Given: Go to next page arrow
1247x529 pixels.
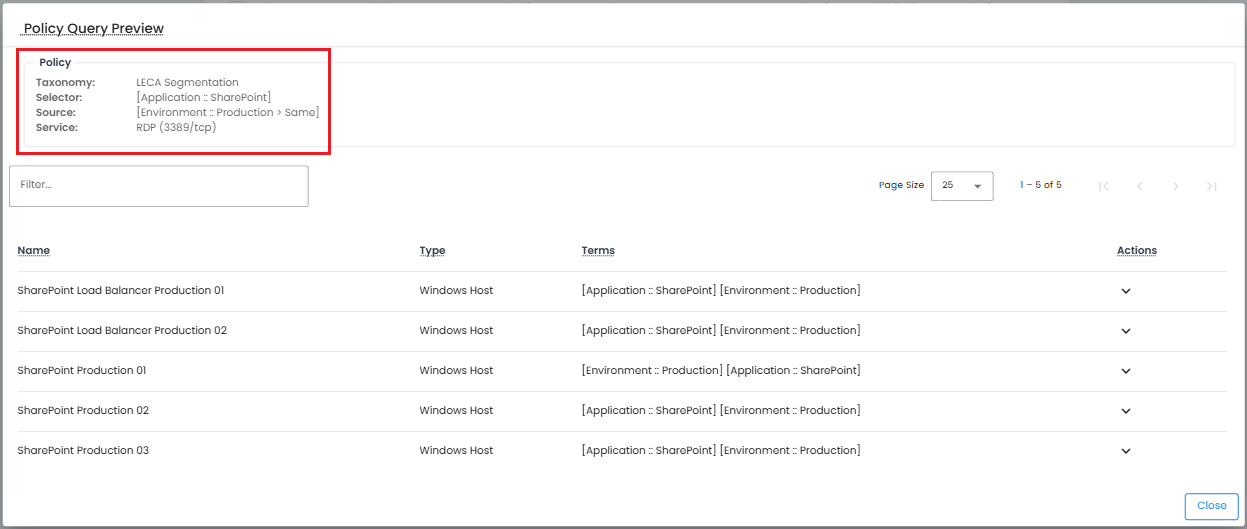Looking at the screenshot, I should point(1176,186).
